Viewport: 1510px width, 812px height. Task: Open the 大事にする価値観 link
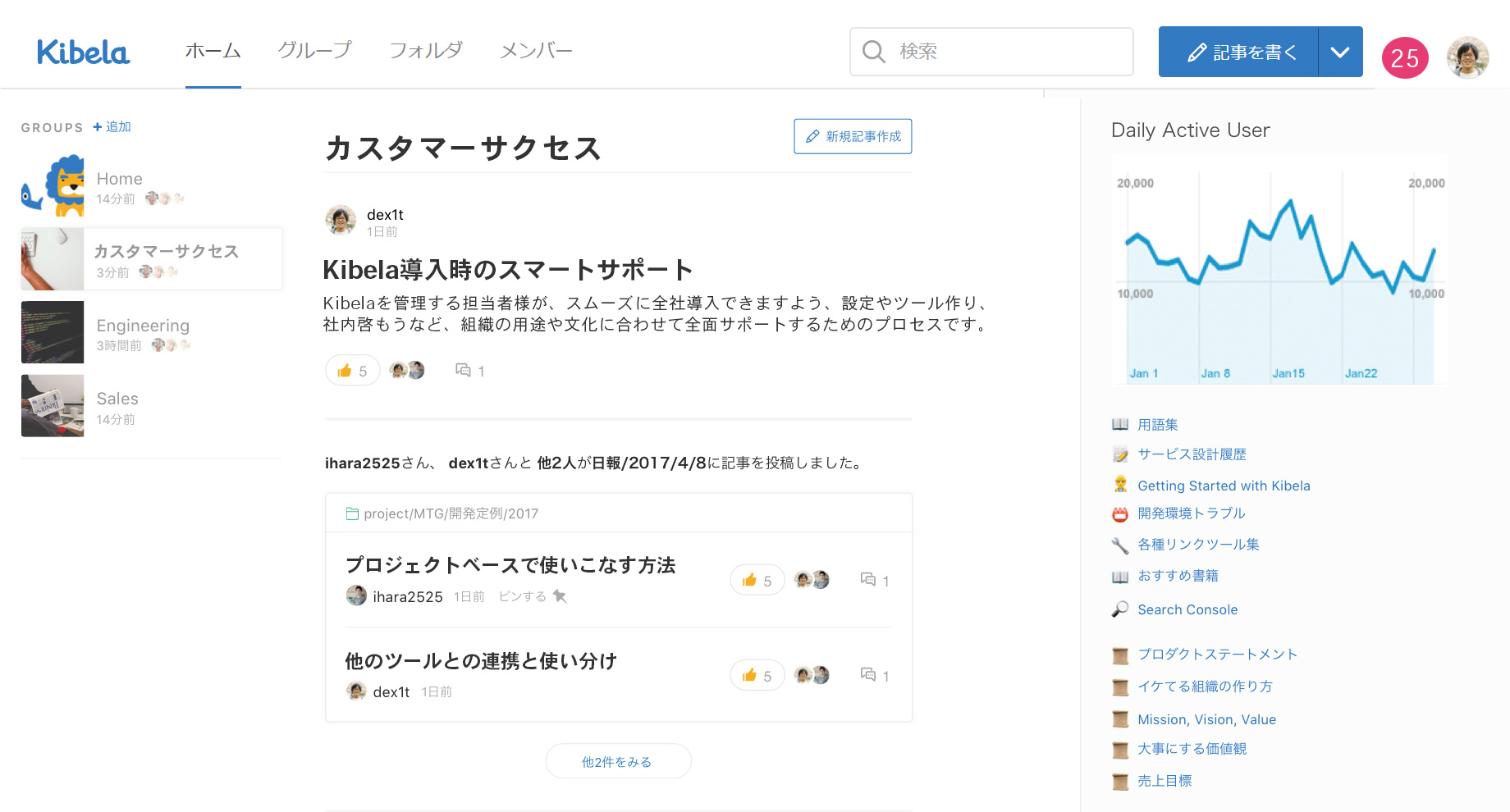[x=1192, y=749]
